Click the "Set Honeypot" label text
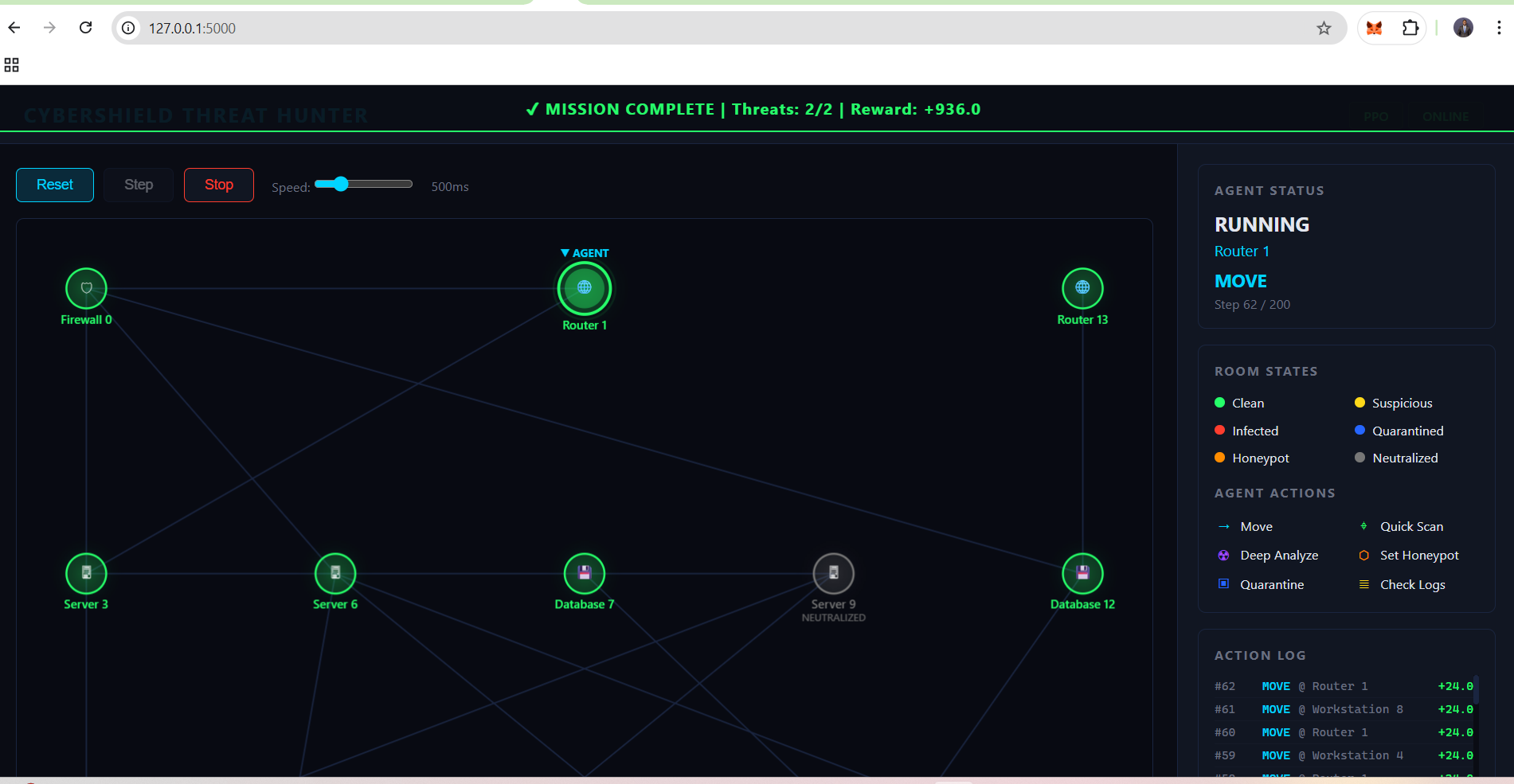 (x=1419, y=556)
